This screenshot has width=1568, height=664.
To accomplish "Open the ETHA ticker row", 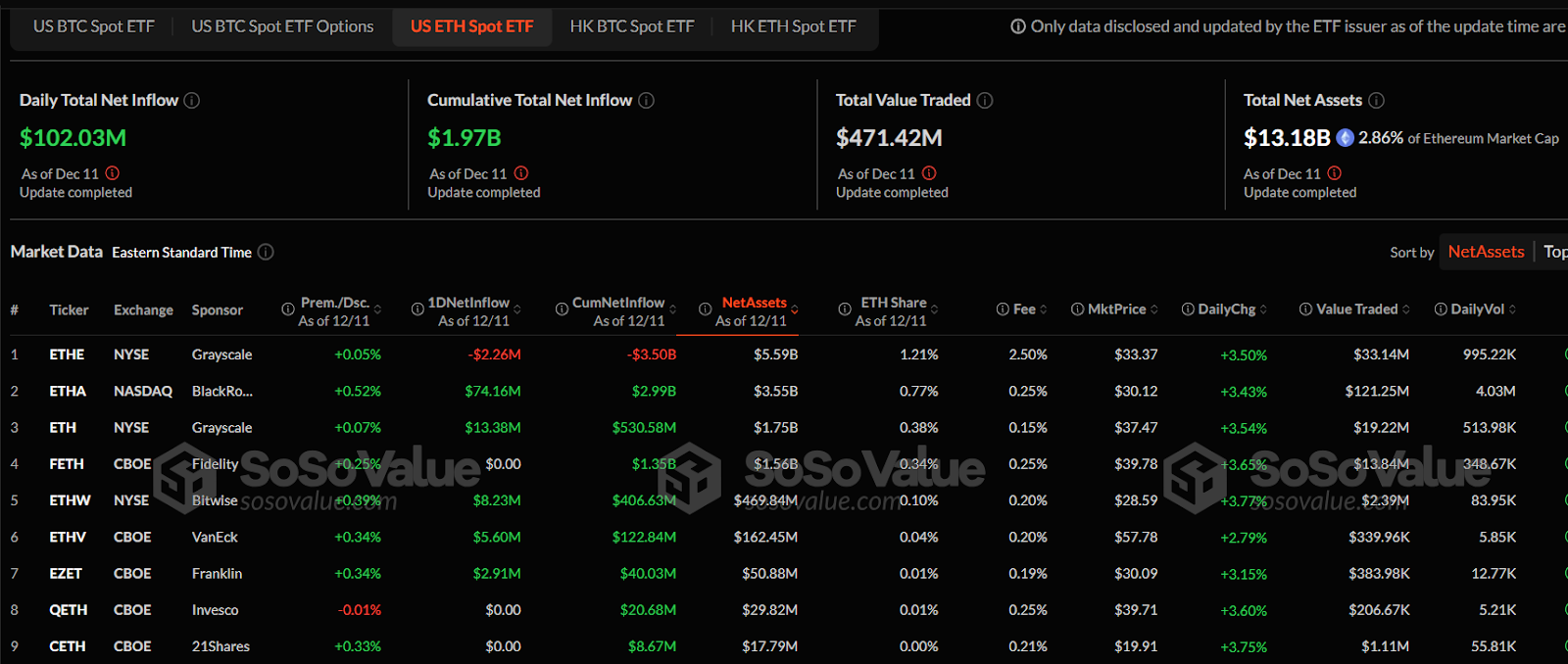I will 68,391.
